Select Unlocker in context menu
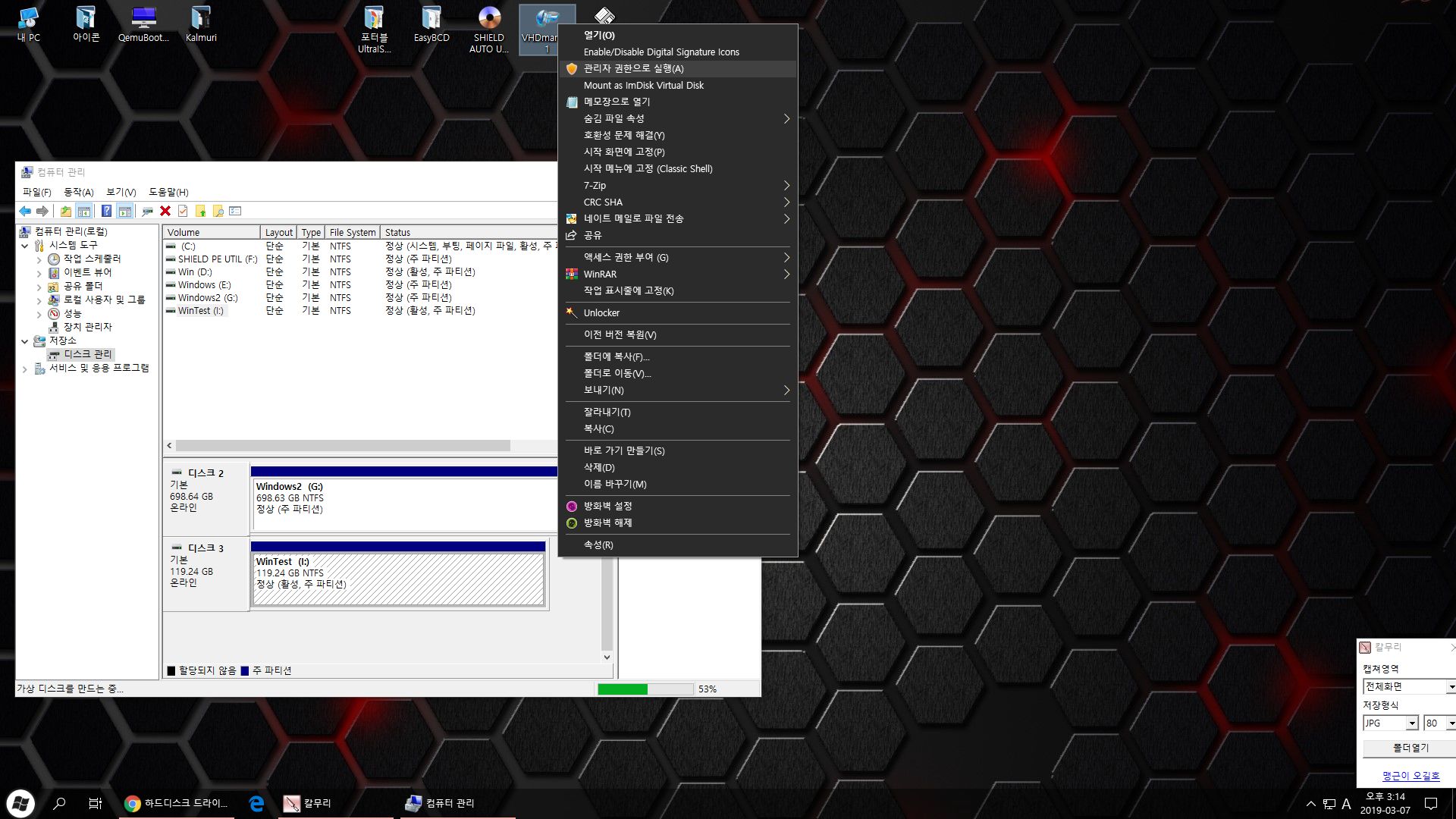Viewport: 1456px width, 819px height. (677, 312)
